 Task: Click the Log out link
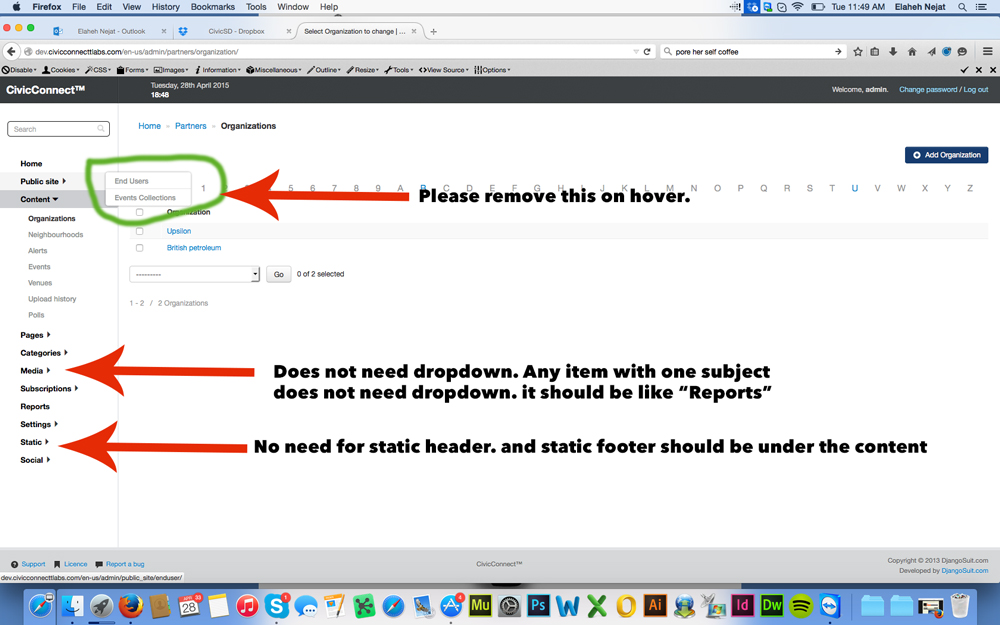[x=976, y=90]
